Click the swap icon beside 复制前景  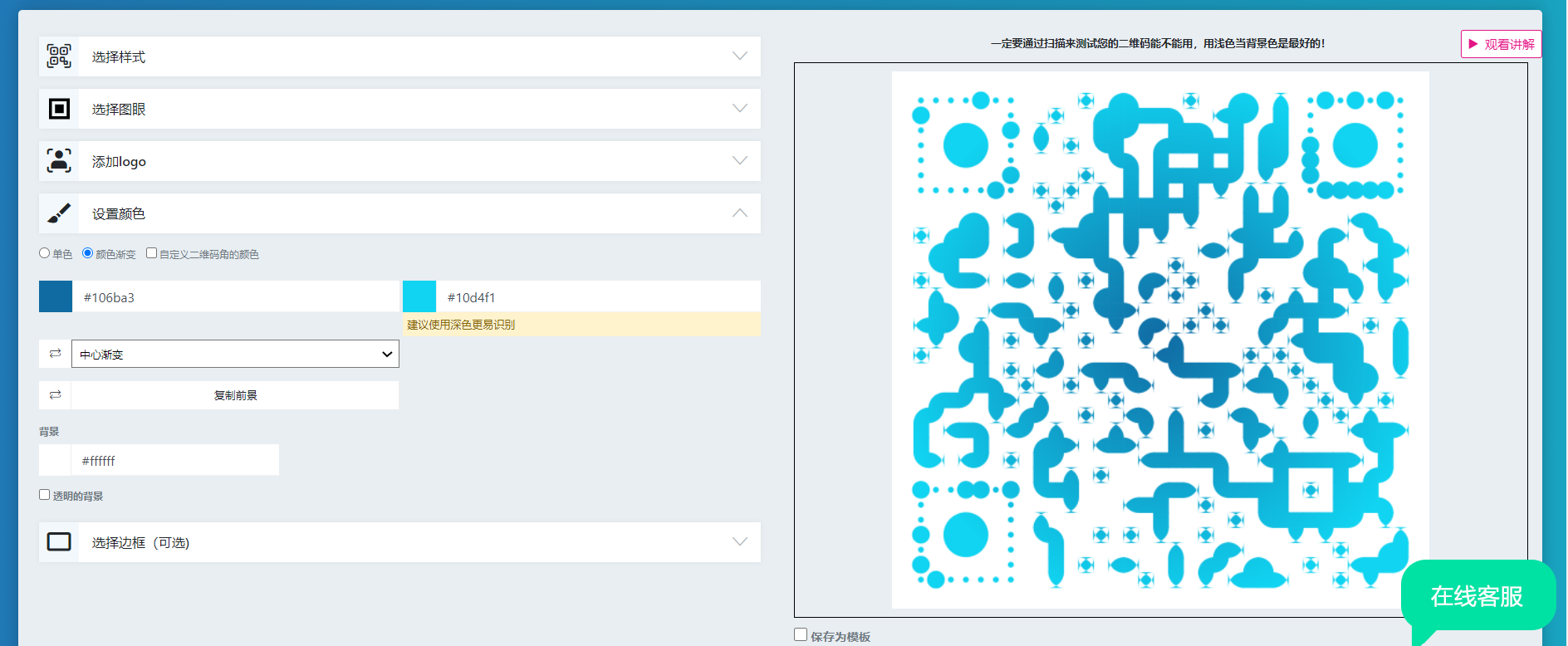(55, 395)
